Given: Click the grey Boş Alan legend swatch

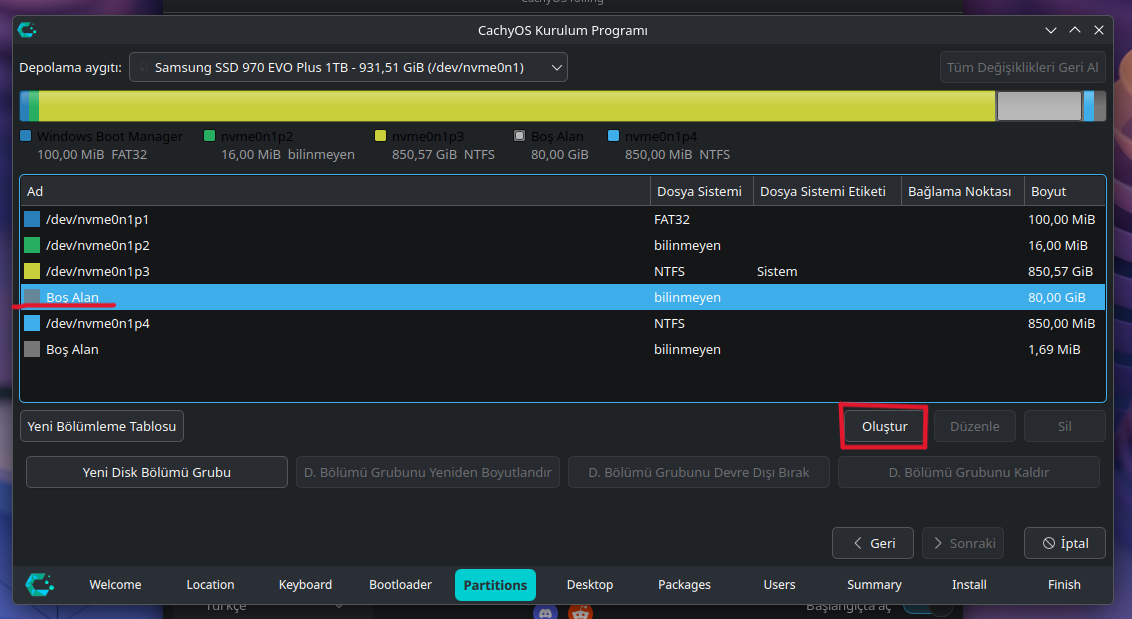Looking at the screenshot, I should [x=519, y=136].
